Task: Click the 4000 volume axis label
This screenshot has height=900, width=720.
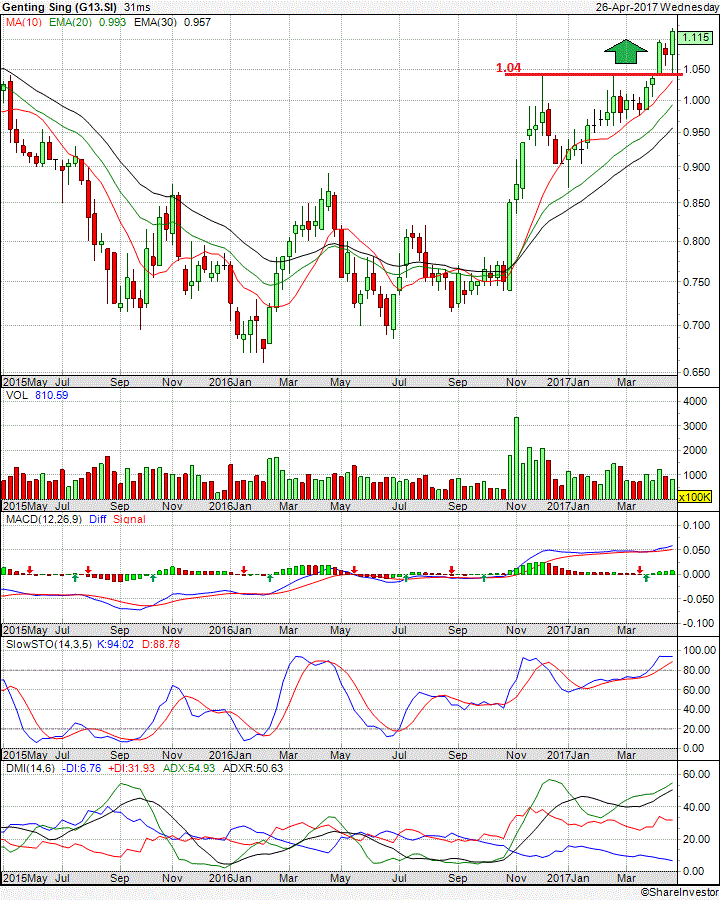Action: click(x=695, y=401)
